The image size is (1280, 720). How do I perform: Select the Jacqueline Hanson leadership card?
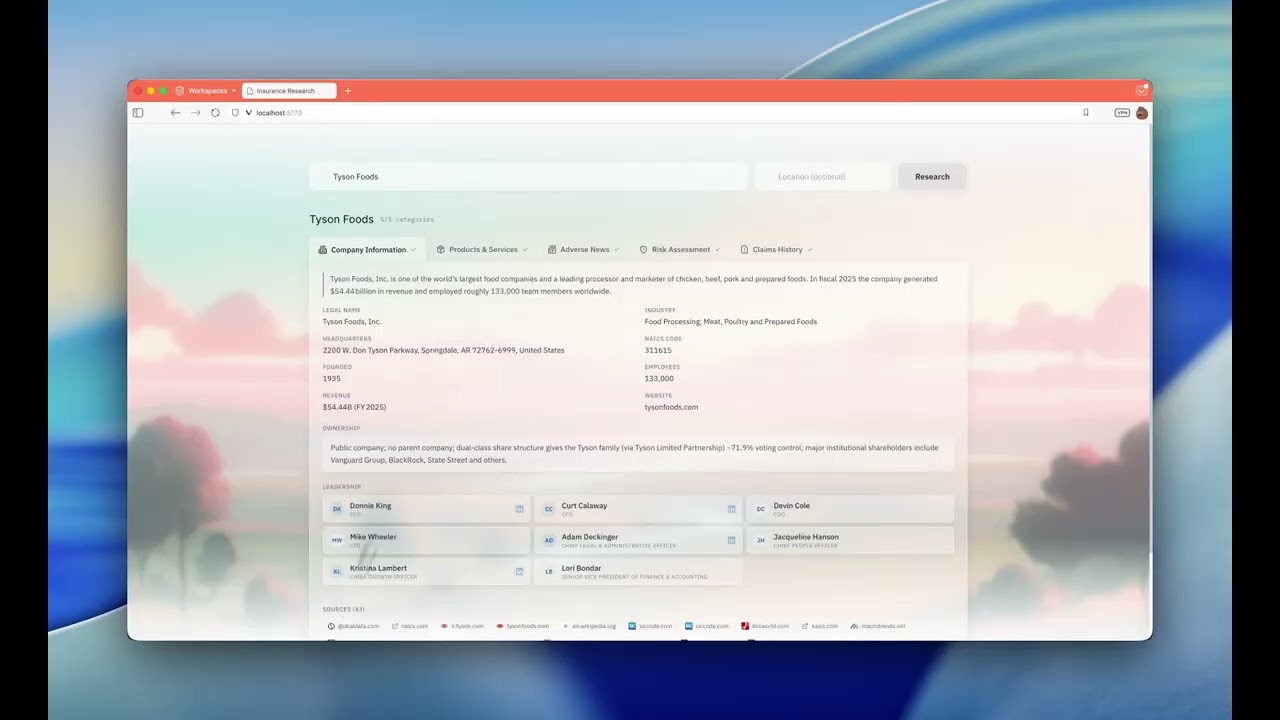coord(850,540)
